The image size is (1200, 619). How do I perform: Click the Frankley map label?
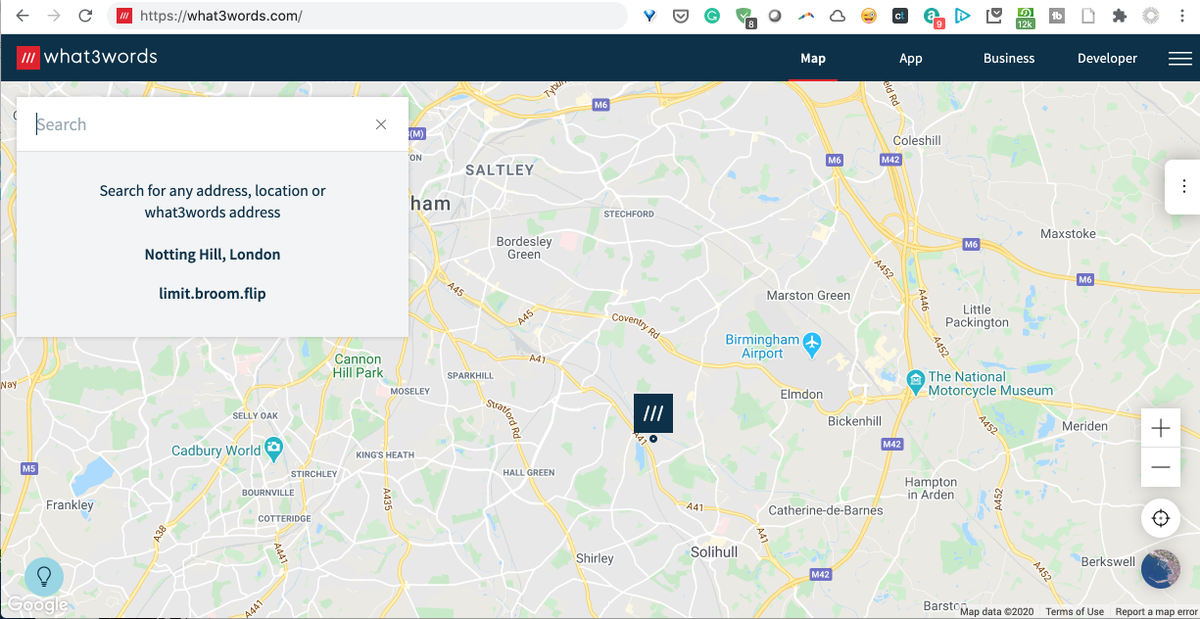click(x=70, y=505)
